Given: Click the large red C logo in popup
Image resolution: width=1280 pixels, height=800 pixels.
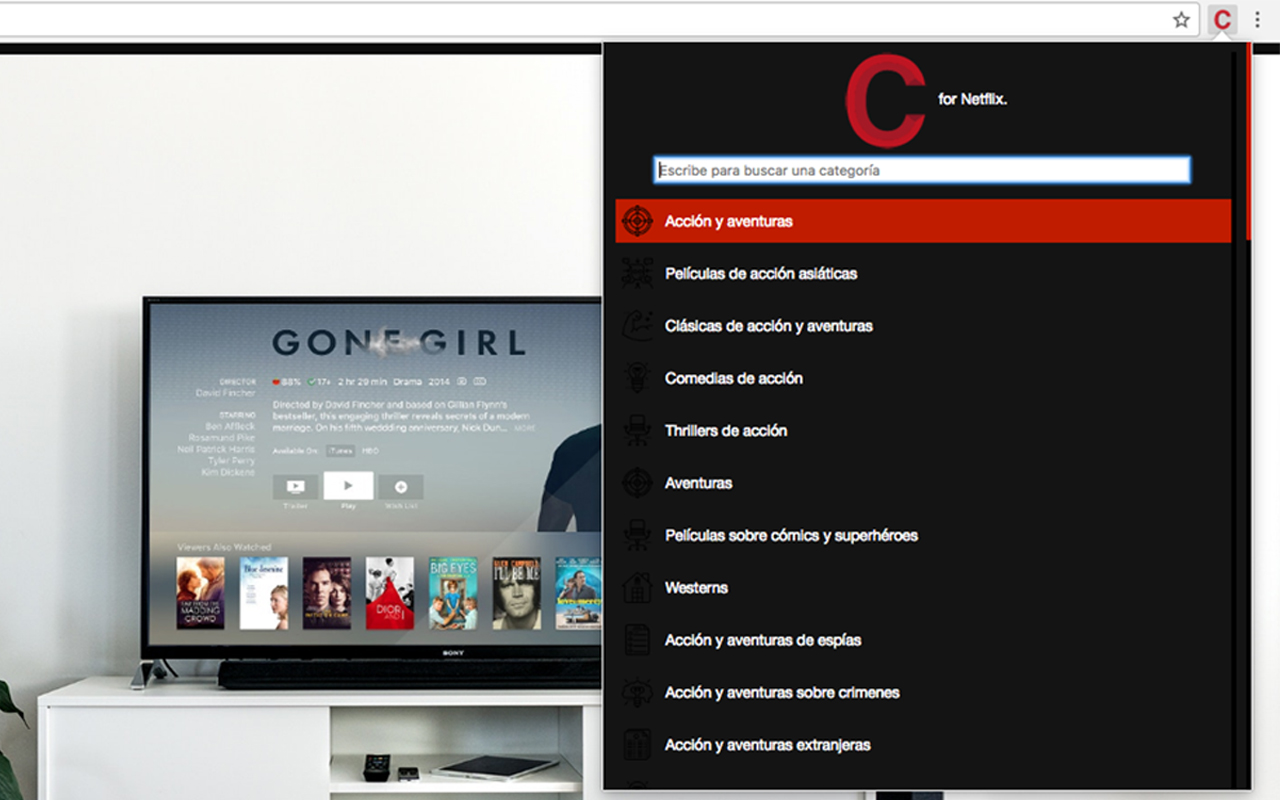Looking at the screenshot, I should pyautogui.click(x=885, y=102).
